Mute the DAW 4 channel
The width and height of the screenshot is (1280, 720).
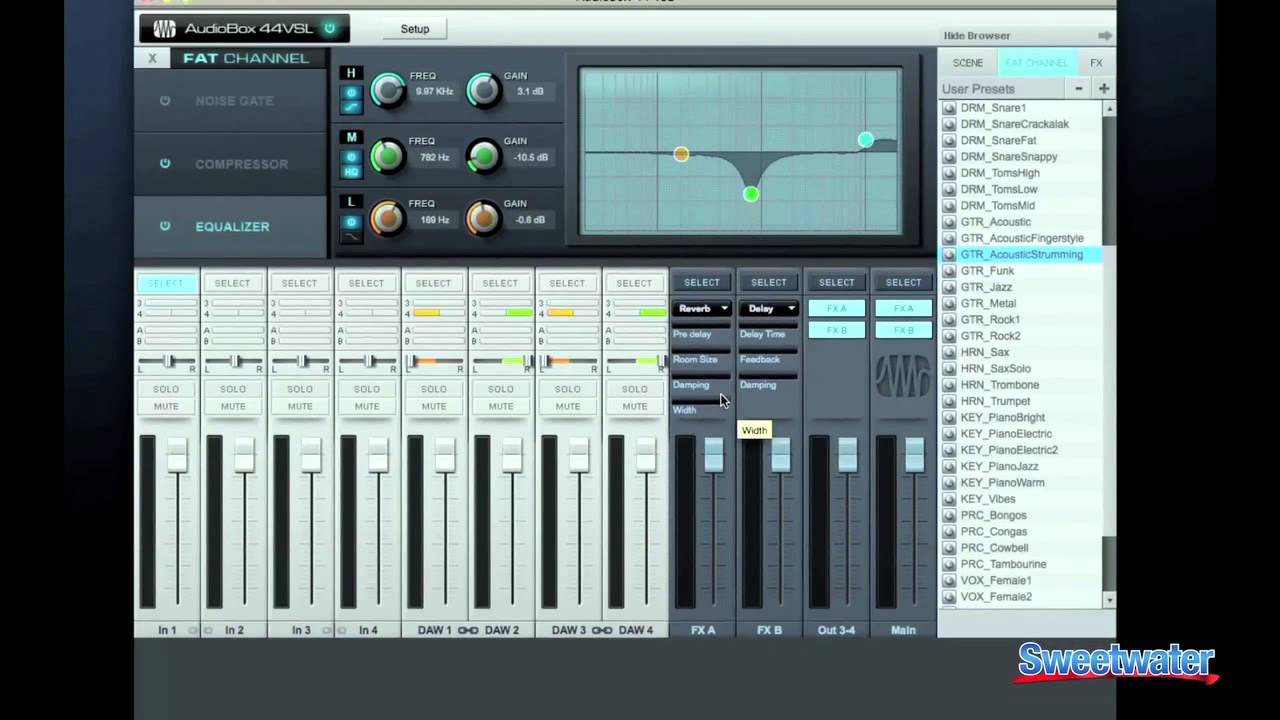point(635,406)
